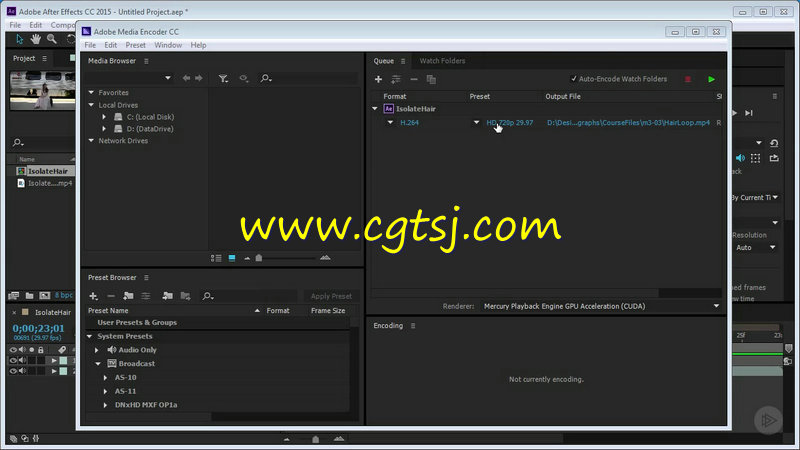Open the Media Encoder Help menu

[x=198, y=45]
